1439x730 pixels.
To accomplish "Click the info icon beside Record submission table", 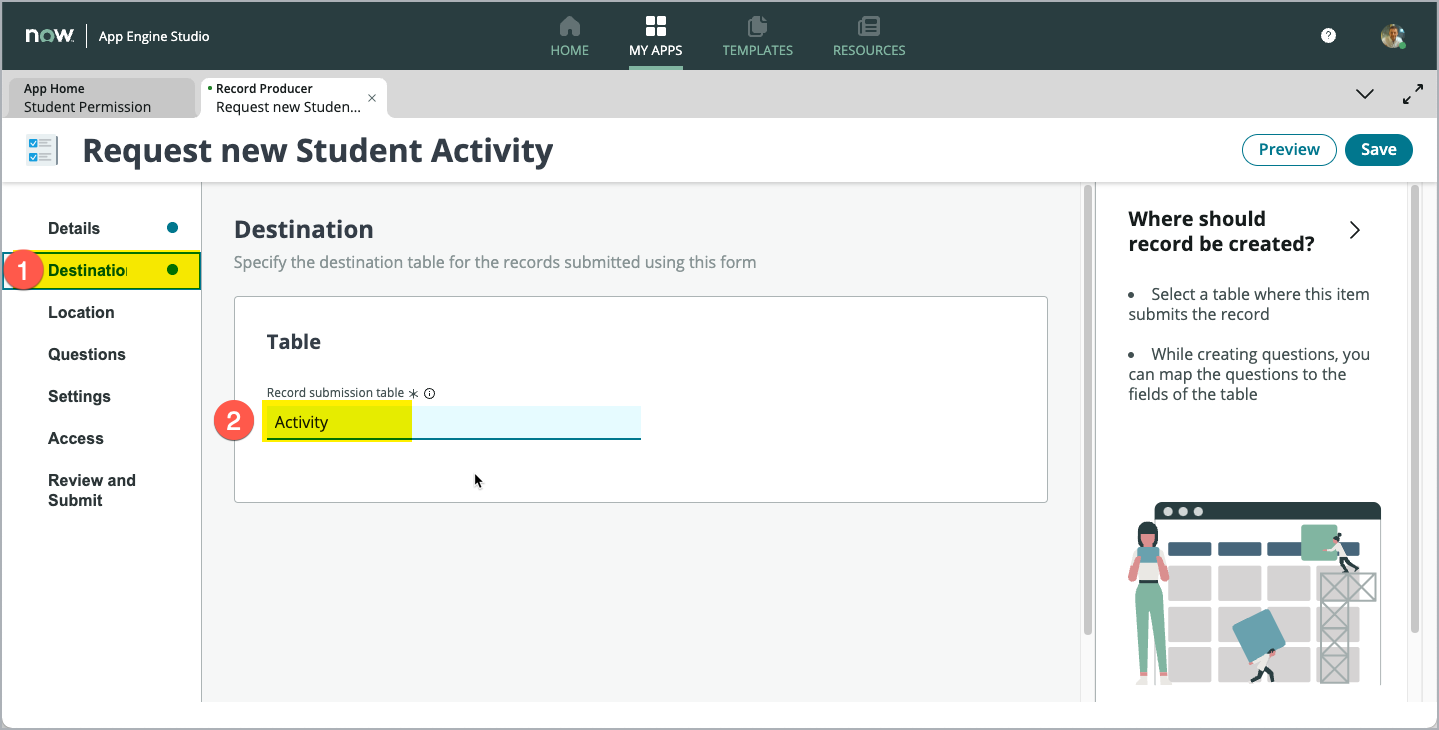I will pos(429,394).
